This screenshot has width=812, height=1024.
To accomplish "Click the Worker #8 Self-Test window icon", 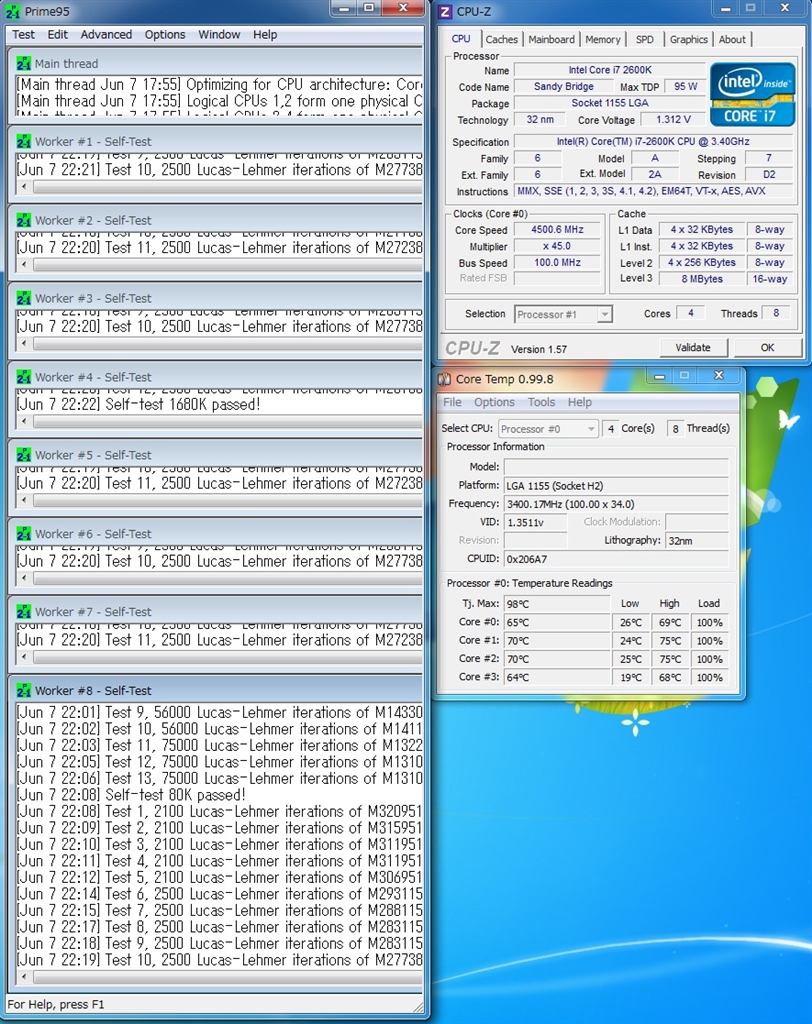I will tap(23, 691).
